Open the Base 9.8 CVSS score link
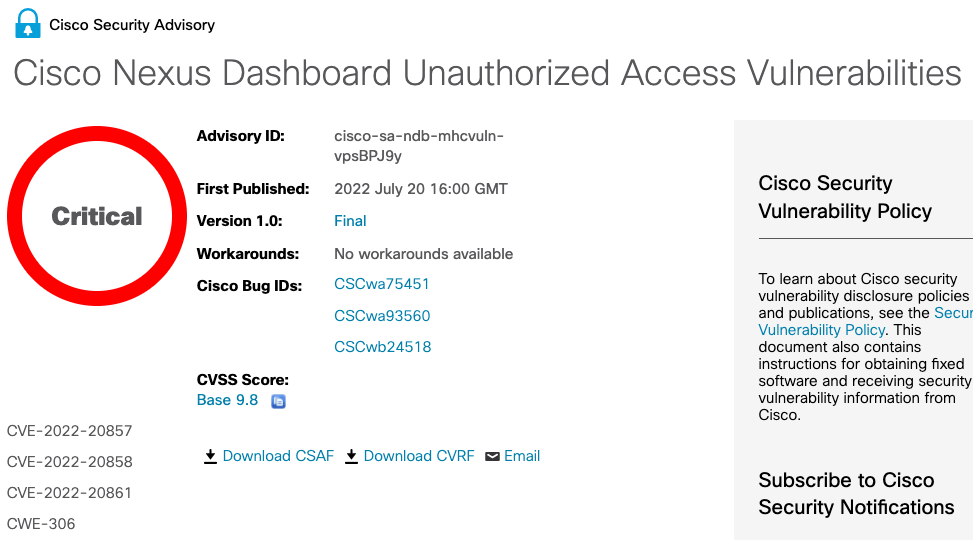 pyautogui.click(x=227, y=400)
